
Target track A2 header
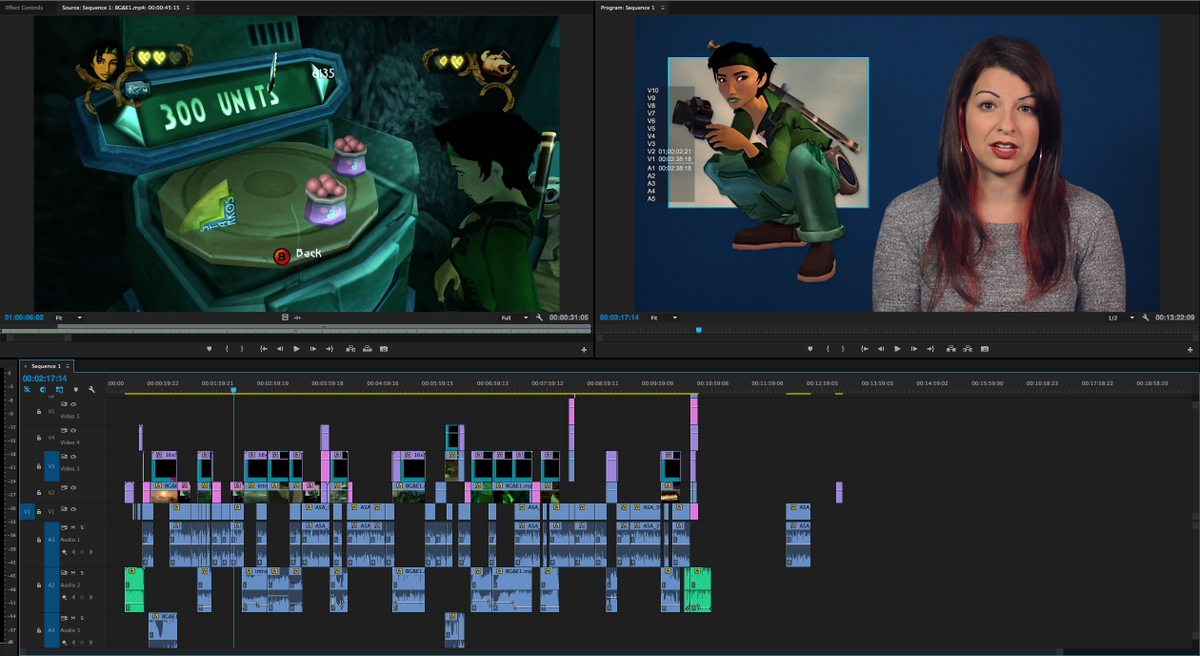pos(52,585)
